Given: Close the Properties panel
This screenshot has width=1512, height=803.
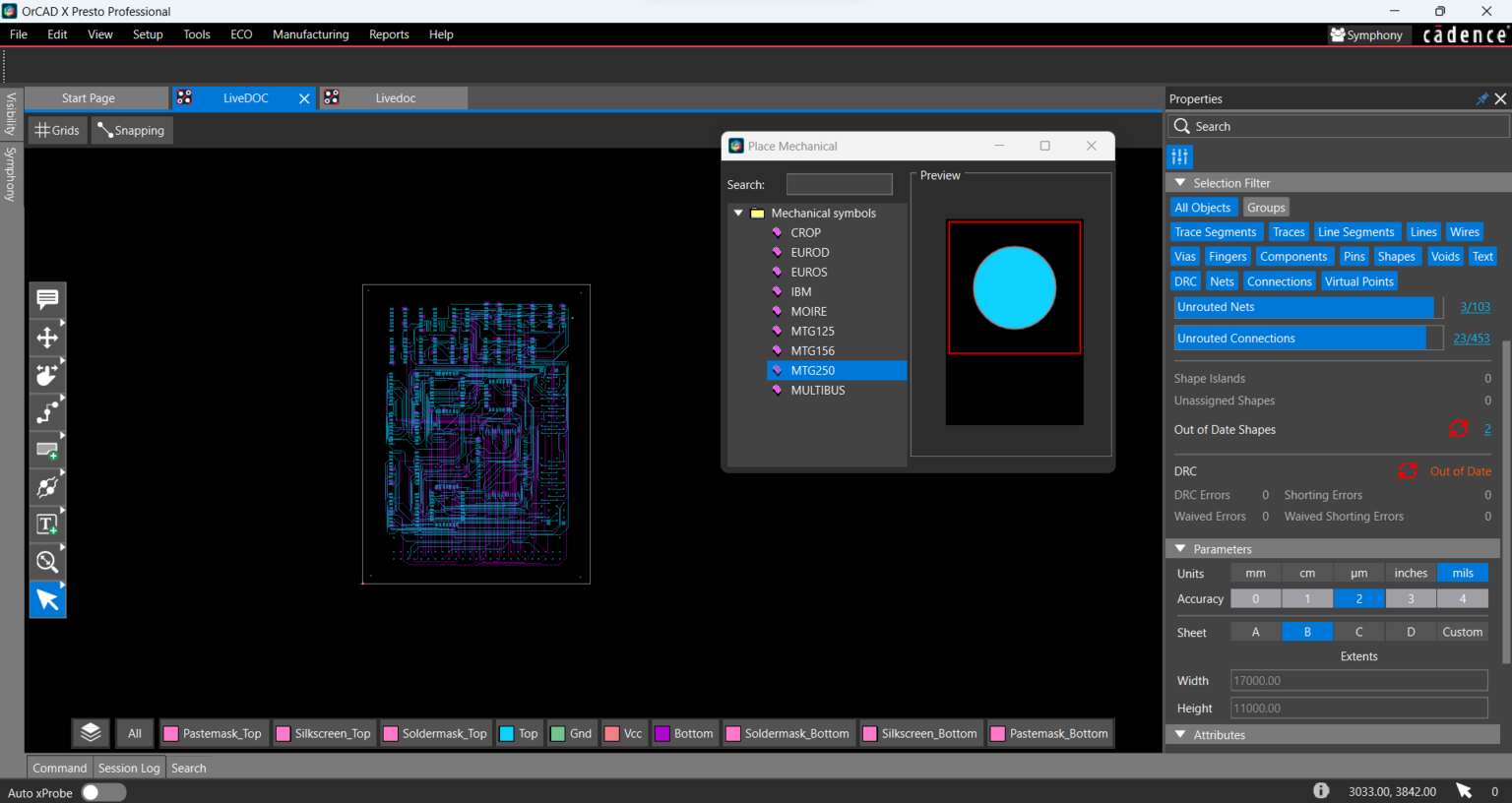Looking at the screenshot, I should tap(1500, 98).
